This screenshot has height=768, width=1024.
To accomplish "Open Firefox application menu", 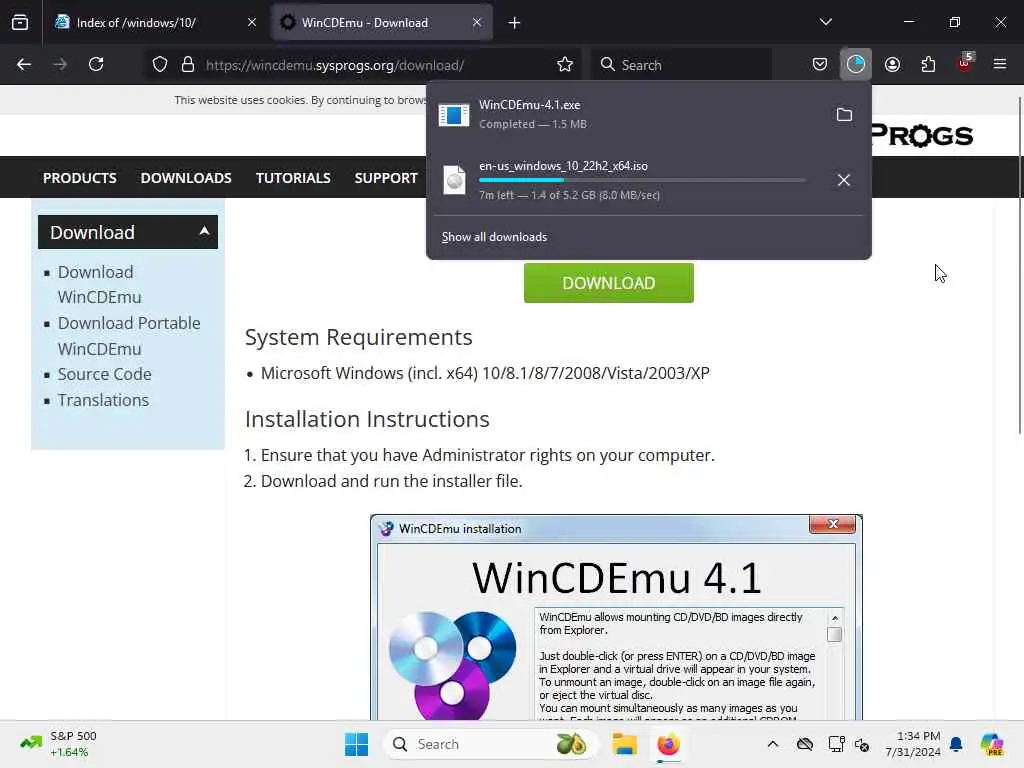I will [1000, 64].
